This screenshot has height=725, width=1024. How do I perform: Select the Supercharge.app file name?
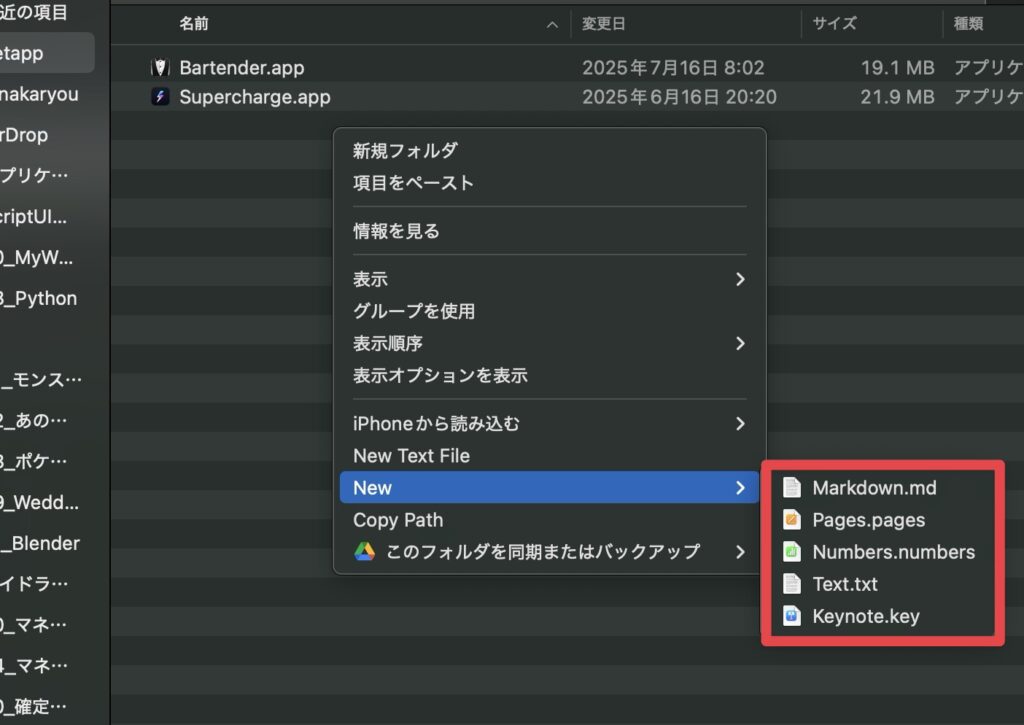click(x=255, y=97)
